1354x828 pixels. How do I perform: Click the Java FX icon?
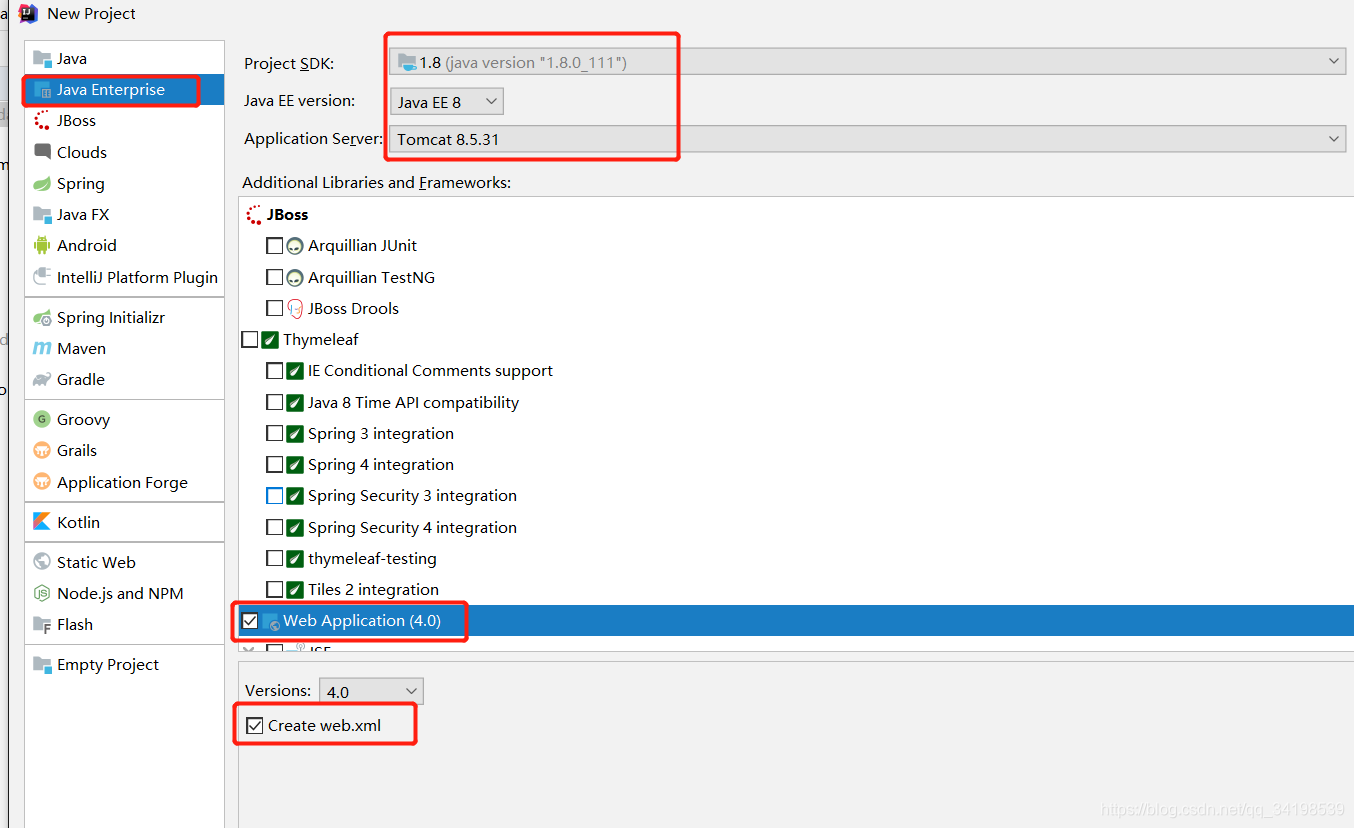coord(42,215)
